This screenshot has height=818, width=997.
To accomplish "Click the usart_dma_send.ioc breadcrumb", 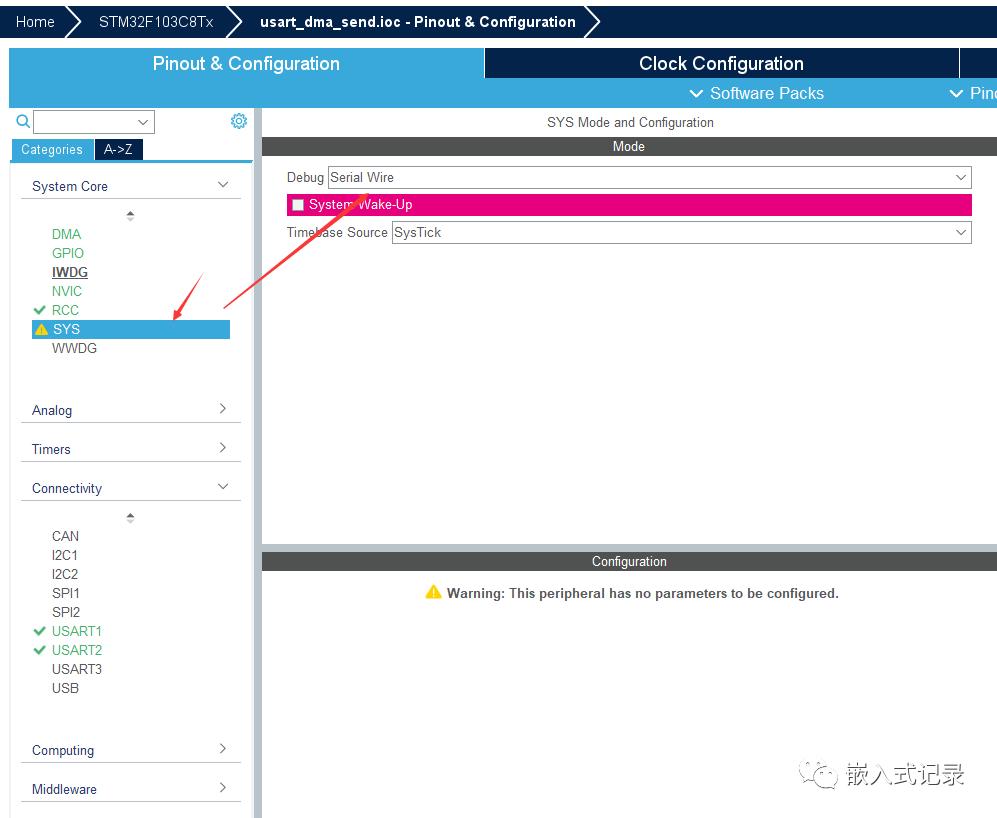I will [x=418, y=22].
